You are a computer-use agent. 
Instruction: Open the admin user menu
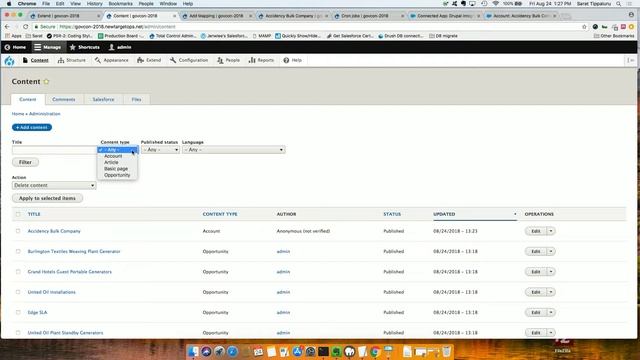(120, 47)
